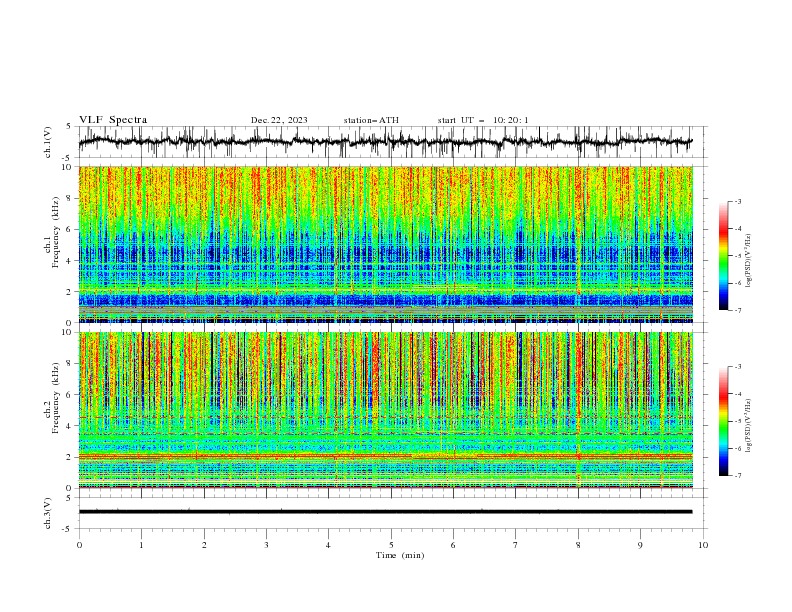The width and height of the screenshot is (792, 612).
Task: Click the ch.2 spectrogram panel
Action: point(385,410)
